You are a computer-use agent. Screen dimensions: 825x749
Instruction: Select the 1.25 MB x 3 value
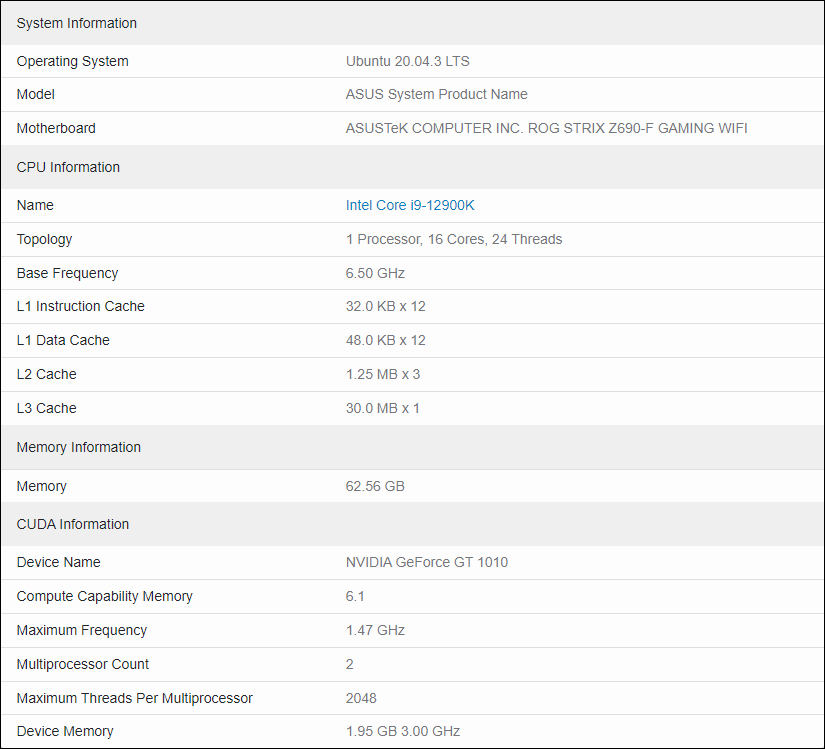(383, 374)
